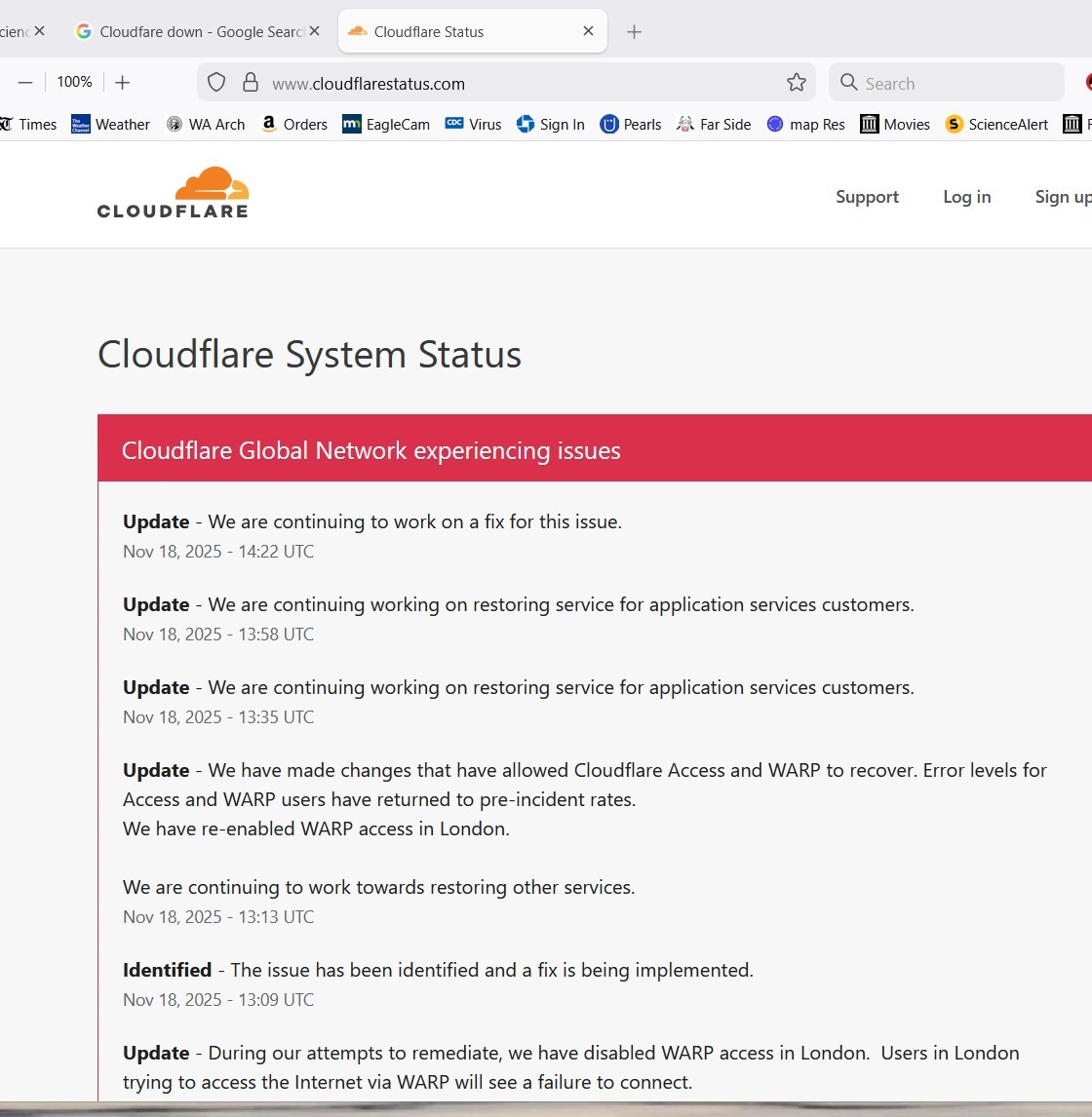1092x1117 pixels.
Task: Click the tracking protection shield icon
Action: point(216,83)
